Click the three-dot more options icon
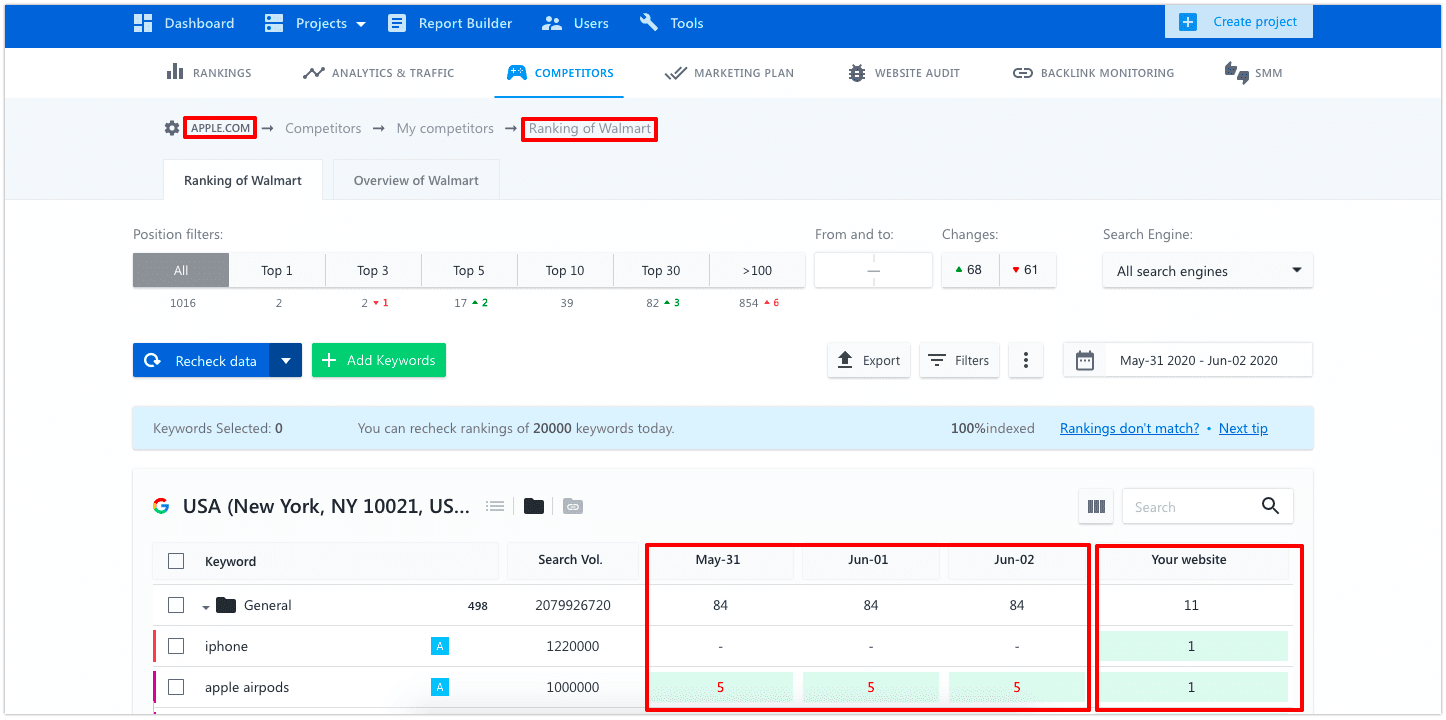1446x720 pixels. point(1026,360)
